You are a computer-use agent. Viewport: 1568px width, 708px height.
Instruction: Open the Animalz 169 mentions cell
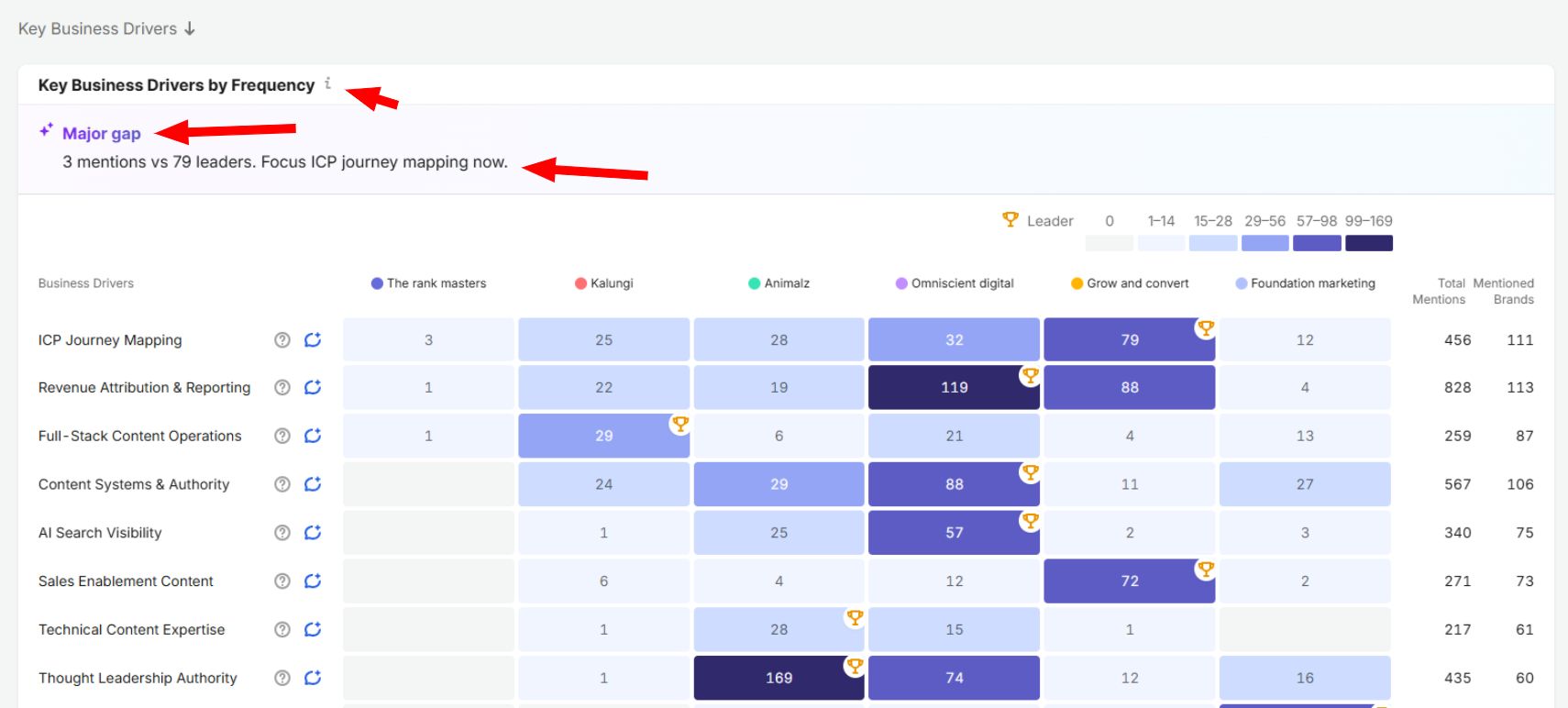(x=778, y=678)
